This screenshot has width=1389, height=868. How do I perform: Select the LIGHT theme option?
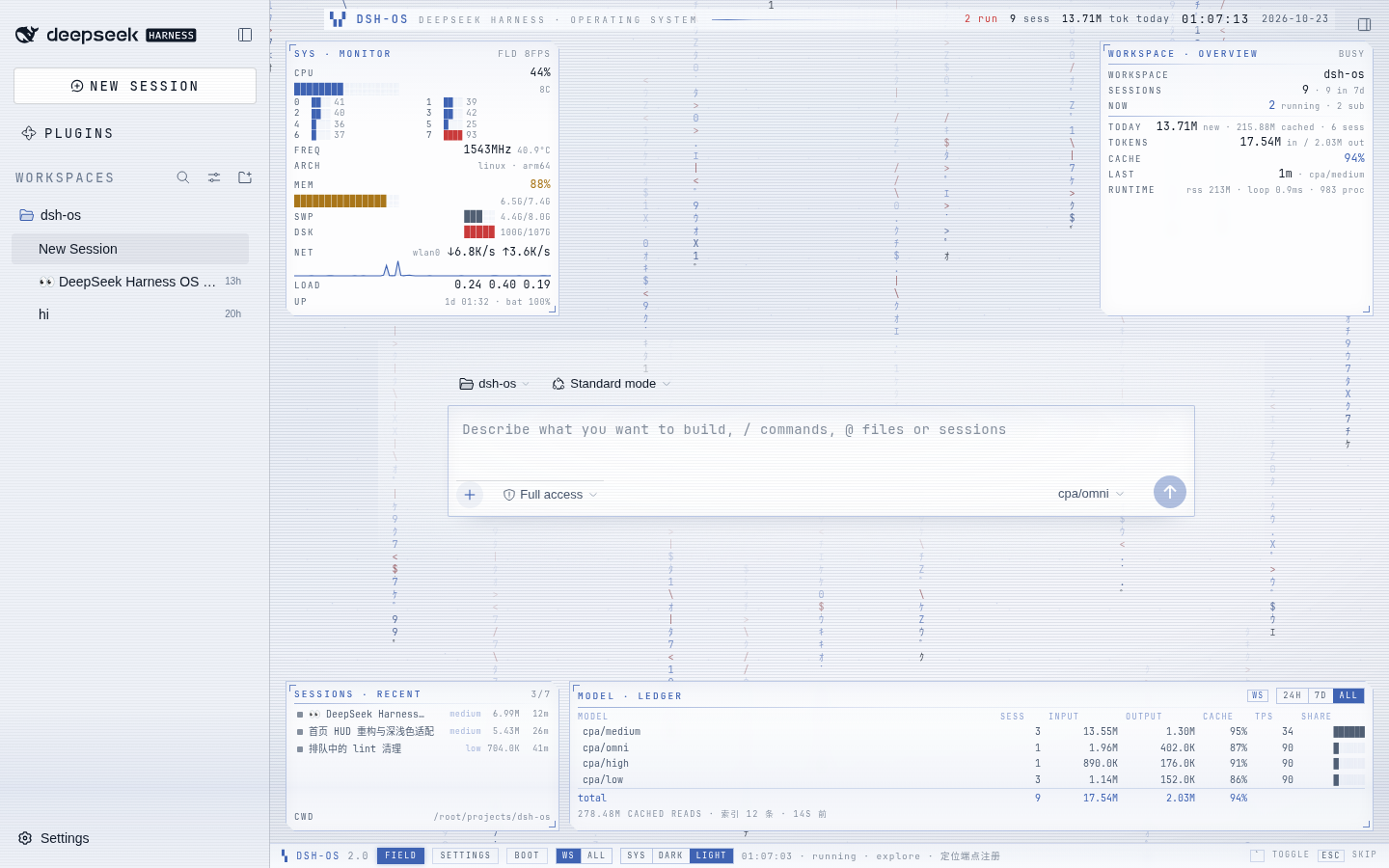point(712,855)
